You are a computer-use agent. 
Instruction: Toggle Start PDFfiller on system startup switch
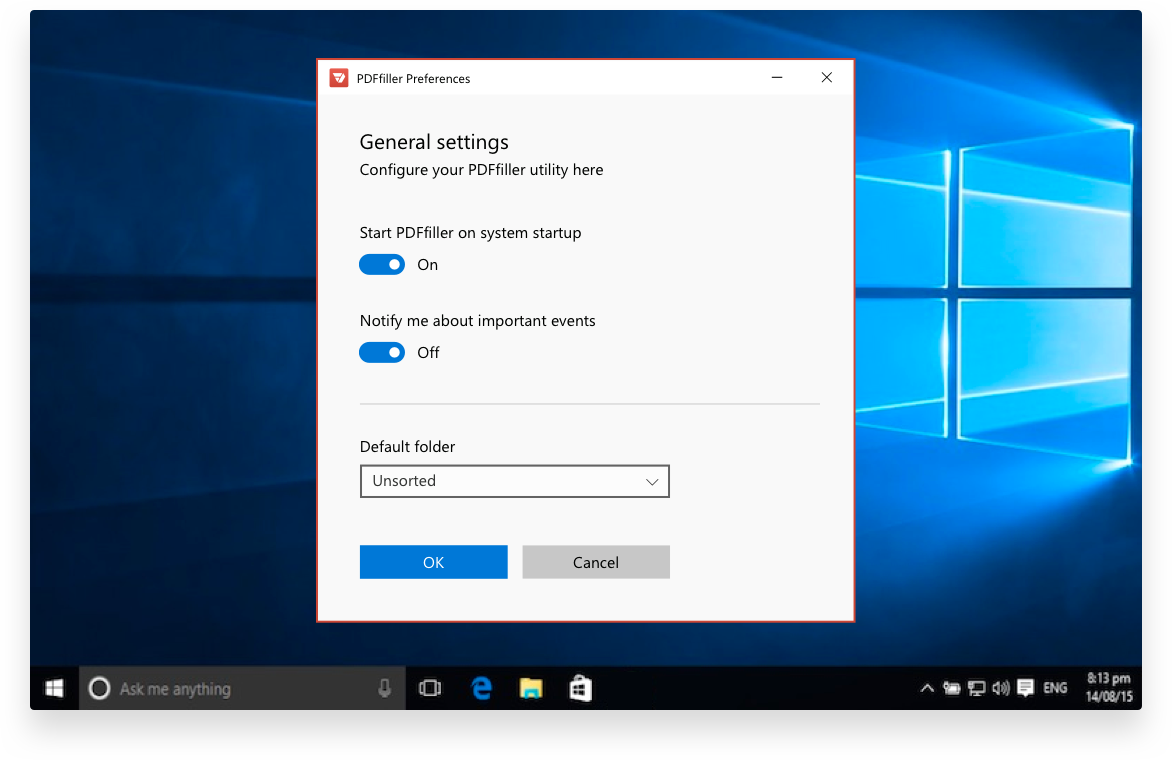coord(382,265)
